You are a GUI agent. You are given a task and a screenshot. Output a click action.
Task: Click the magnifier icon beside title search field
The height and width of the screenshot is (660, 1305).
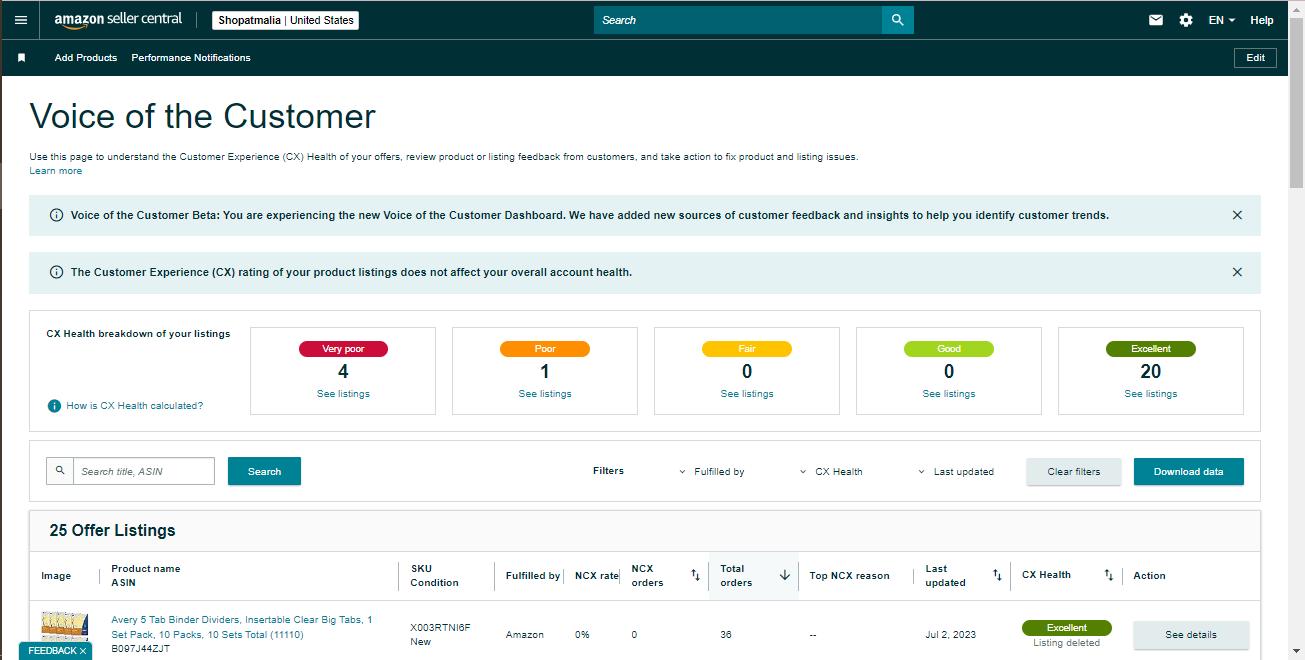(x=60, y=471)
